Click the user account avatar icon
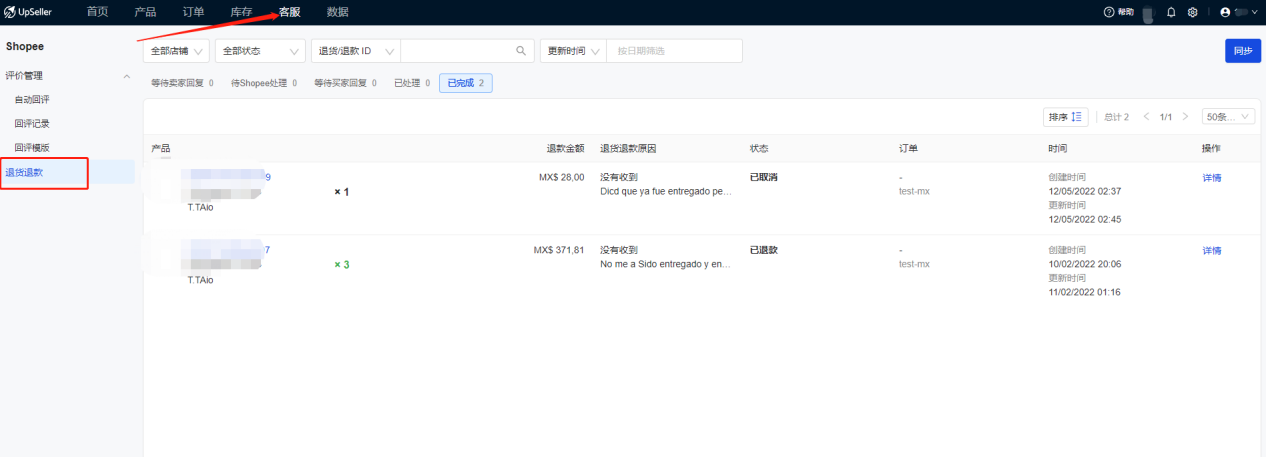Screen dimensions: 1266x457 [x=1226, y=12]
